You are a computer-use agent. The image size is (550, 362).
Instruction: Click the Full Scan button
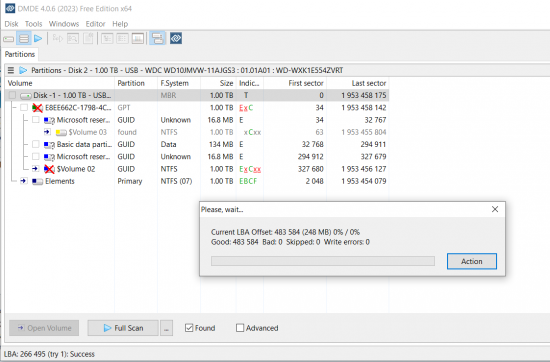pyautogui.click(x=123, y=328)
